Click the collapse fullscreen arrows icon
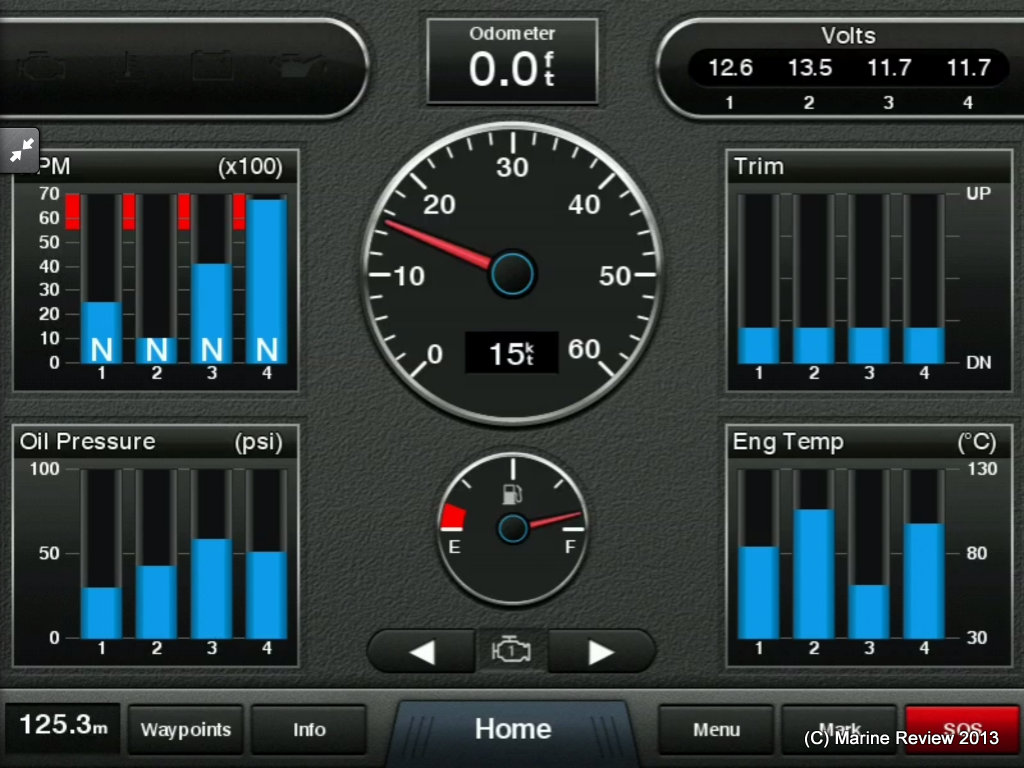This screenshot has height=768, width=1024. (x=21, y=150)
